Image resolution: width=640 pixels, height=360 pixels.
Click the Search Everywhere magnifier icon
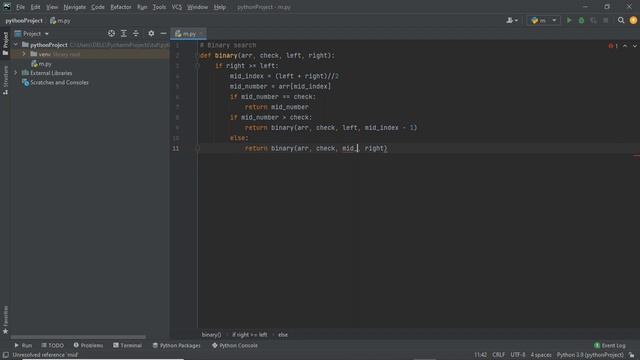(621, 20)
